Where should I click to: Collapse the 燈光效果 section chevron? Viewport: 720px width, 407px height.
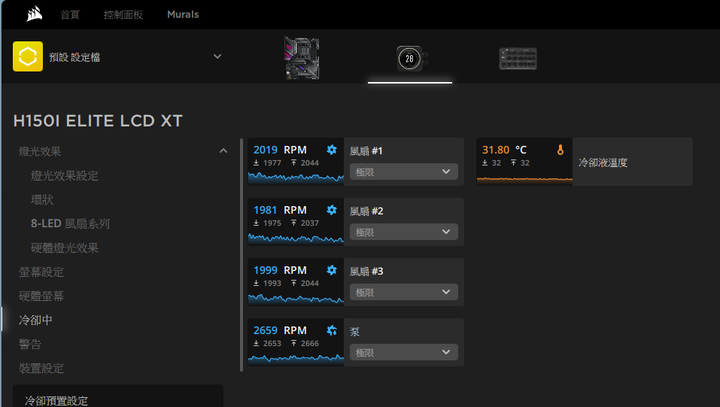pos(223,151)
